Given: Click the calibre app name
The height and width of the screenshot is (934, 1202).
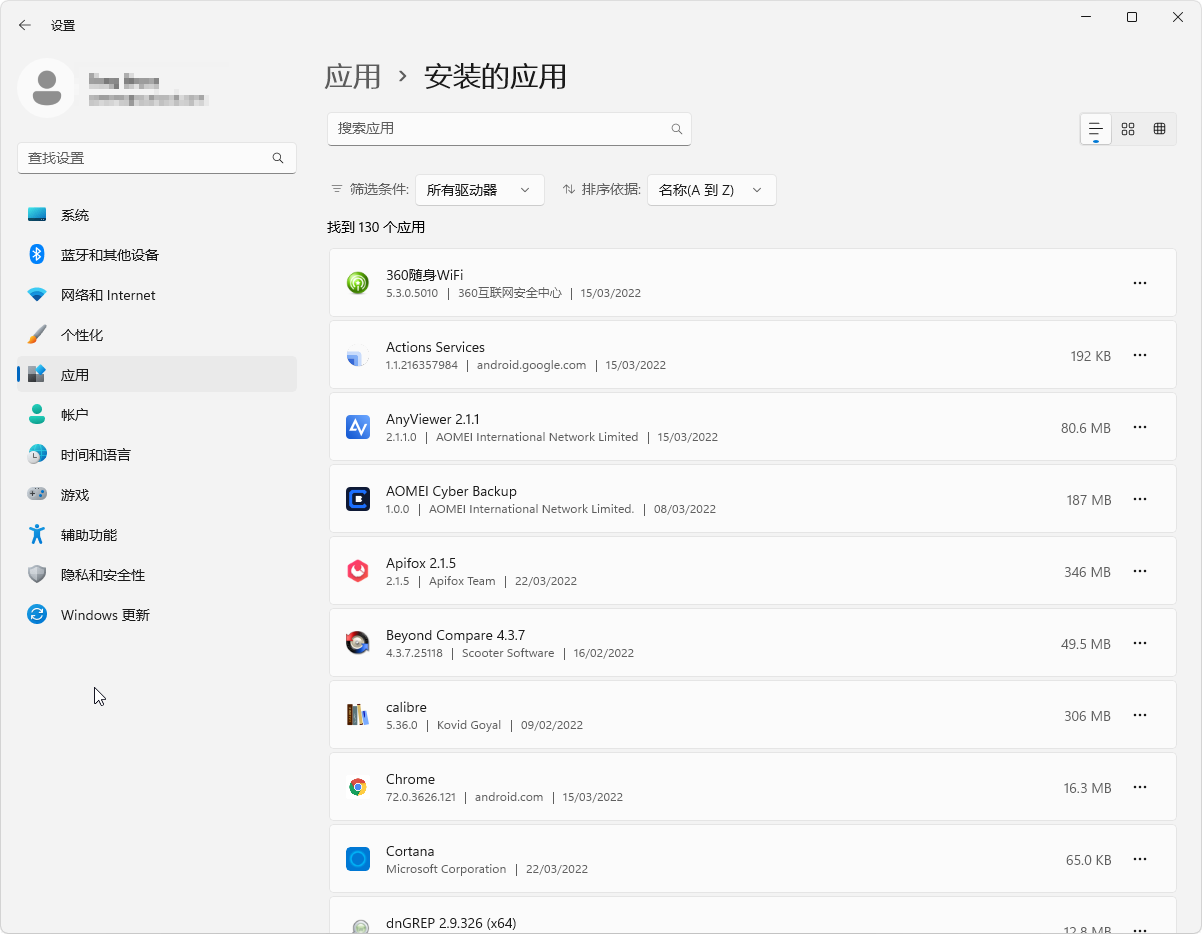Looking at the screenshot, I should pyautogui.click(x=406, y=707).
